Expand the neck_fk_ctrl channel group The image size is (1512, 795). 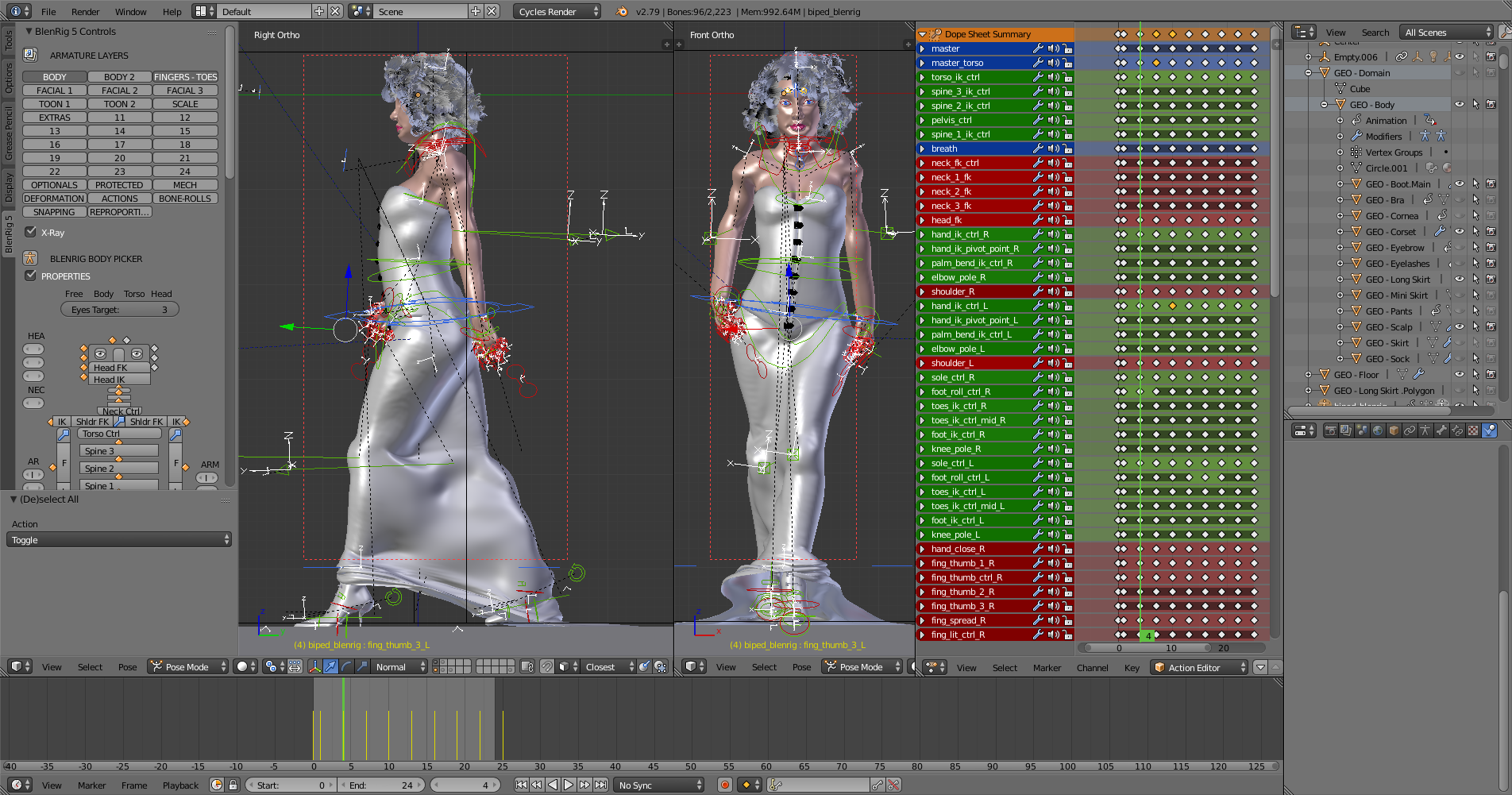tap(923, 163)
